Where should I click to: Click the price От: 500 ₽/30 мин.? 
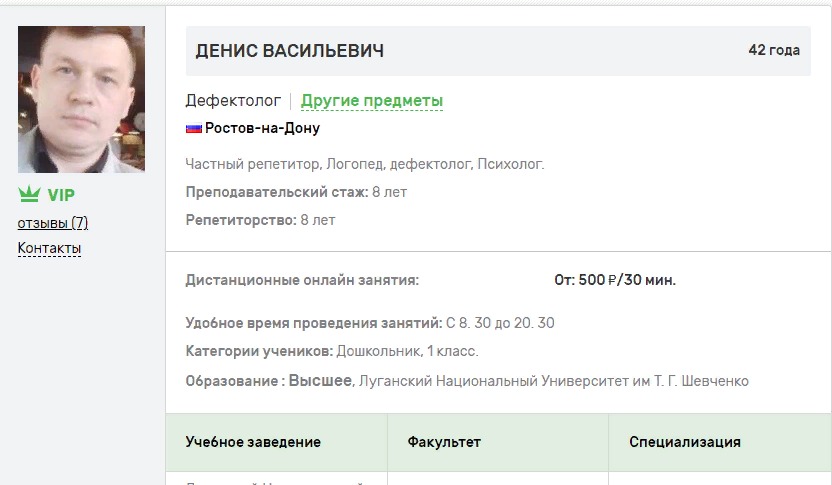(x=614, y=280)
